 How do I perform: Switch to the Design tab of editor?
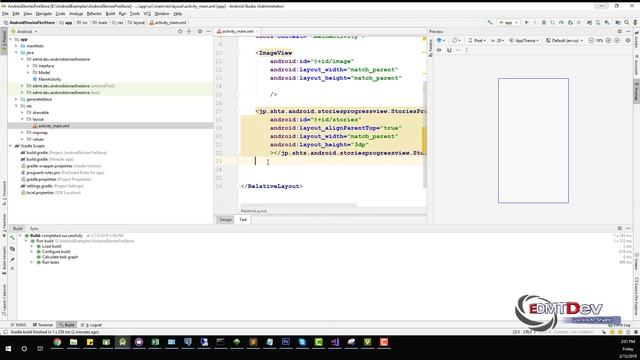point(225,220)
